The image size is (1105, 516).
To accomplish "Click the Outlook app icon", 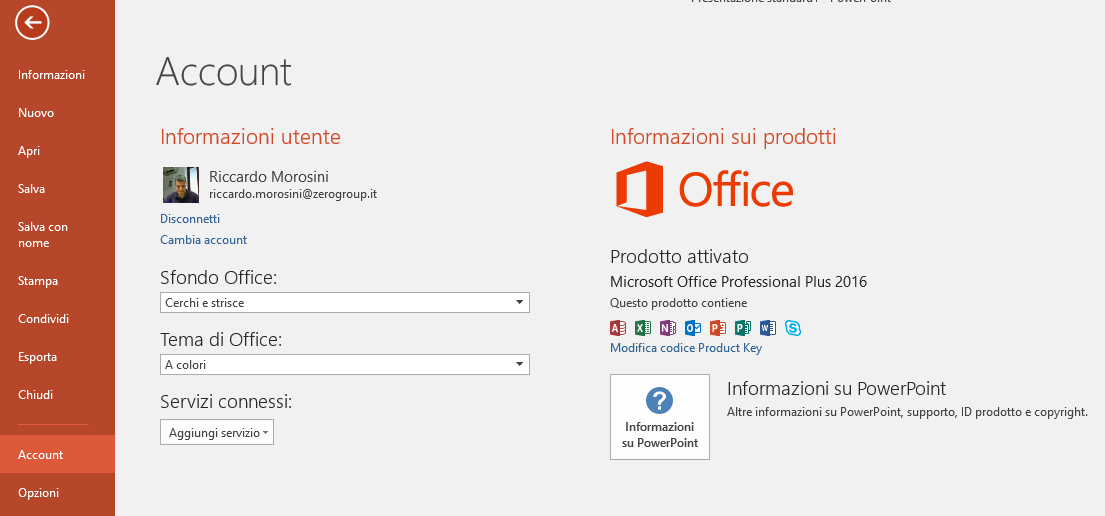I will (x=693, y=328).
